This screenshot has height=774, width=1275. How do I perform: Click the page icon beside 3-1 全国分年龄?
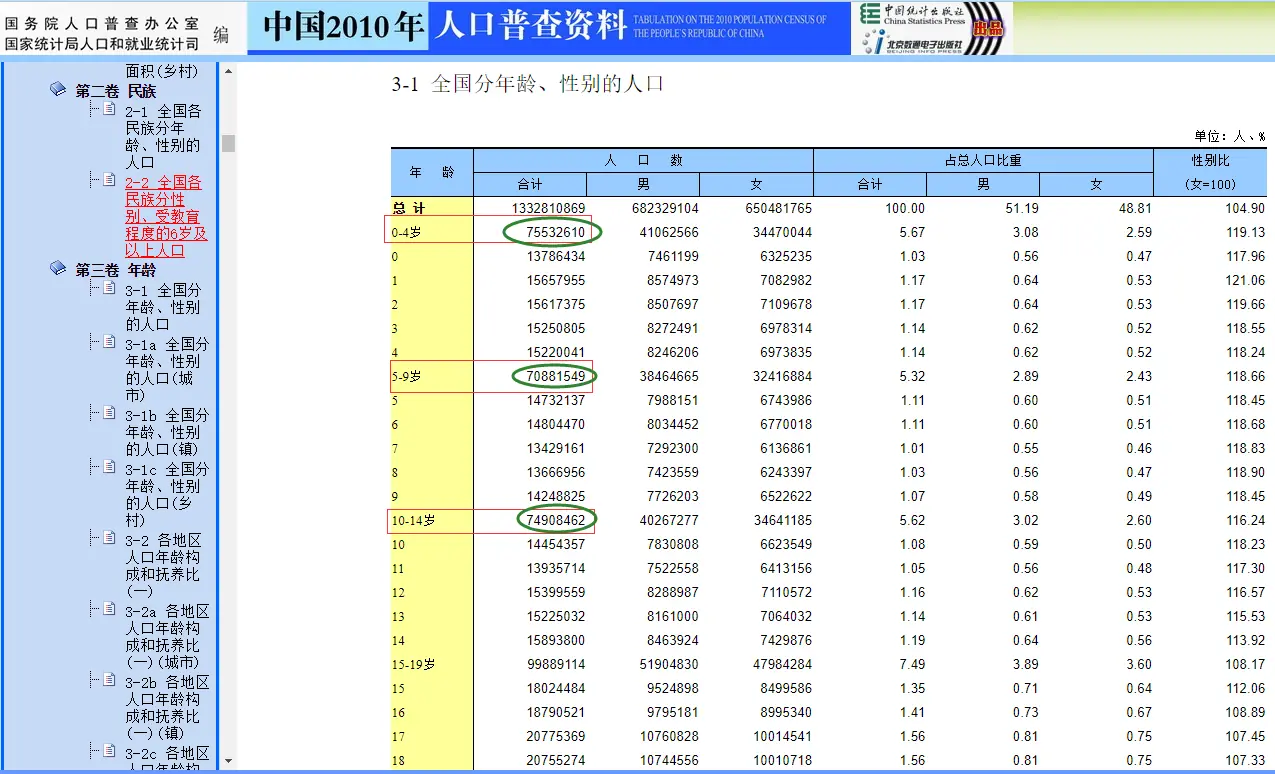tap(109, 287)
